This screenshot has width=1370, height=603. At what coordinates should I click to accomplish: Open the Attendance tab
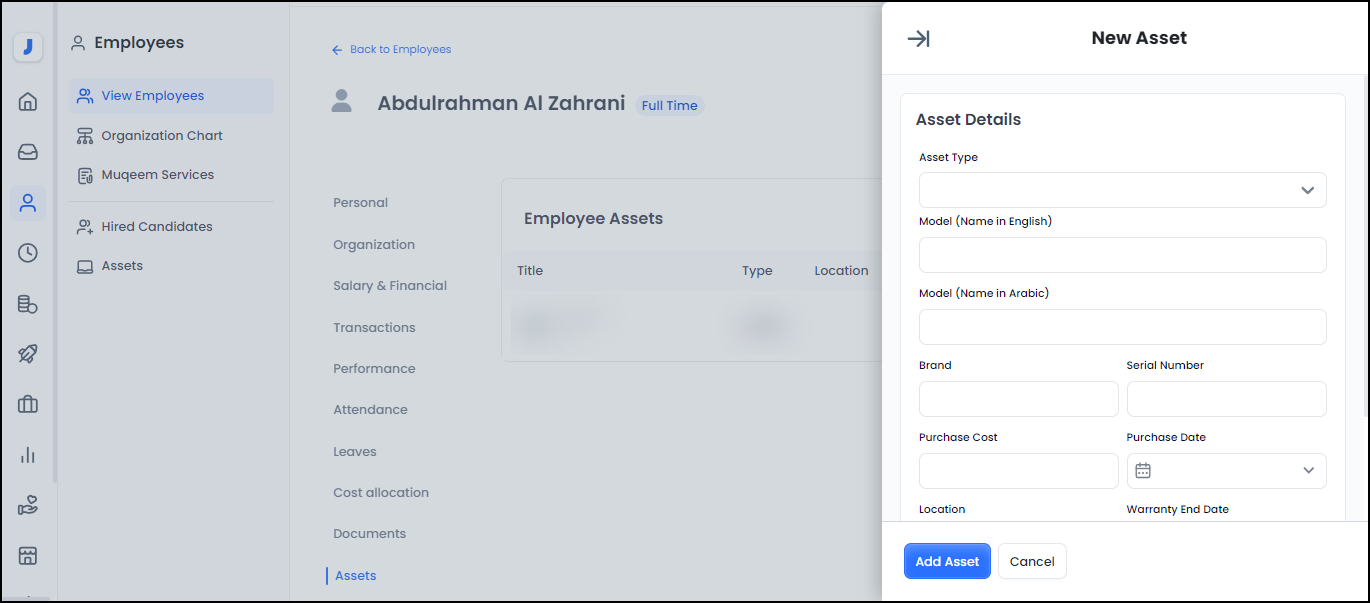point(370,410)
